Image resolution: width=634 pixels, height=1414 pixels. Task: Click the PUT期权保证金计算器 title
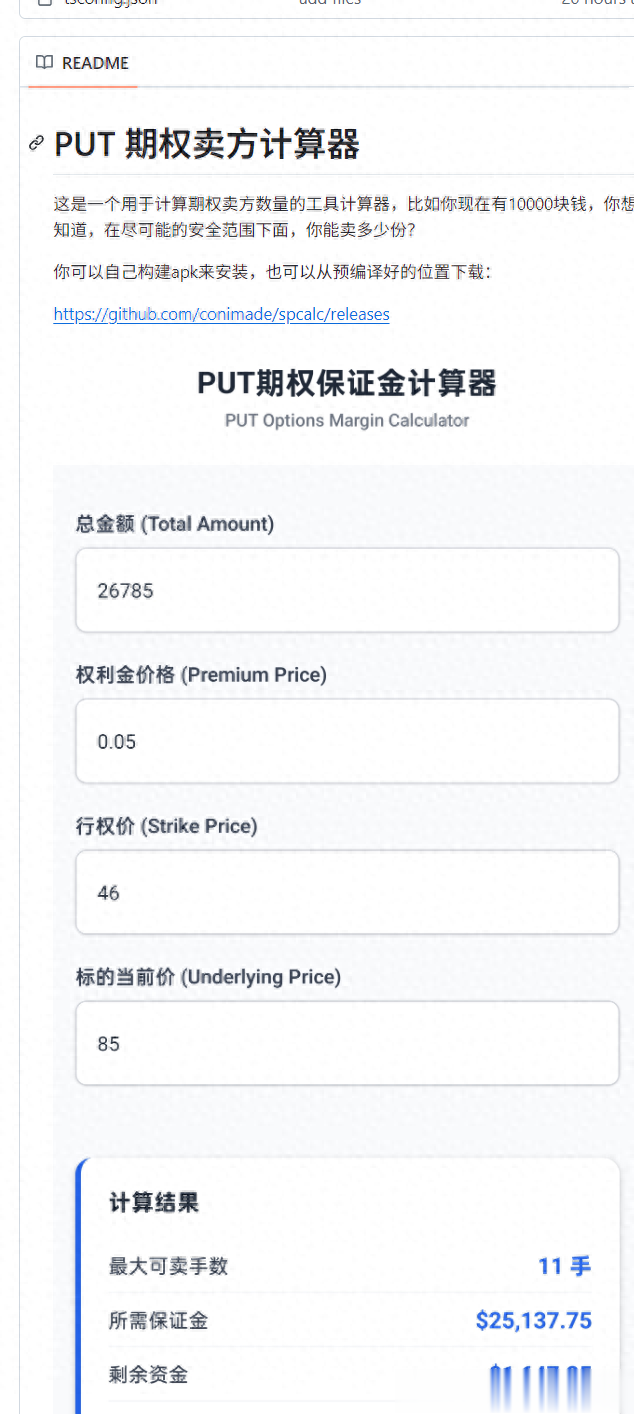pos(346,383)
